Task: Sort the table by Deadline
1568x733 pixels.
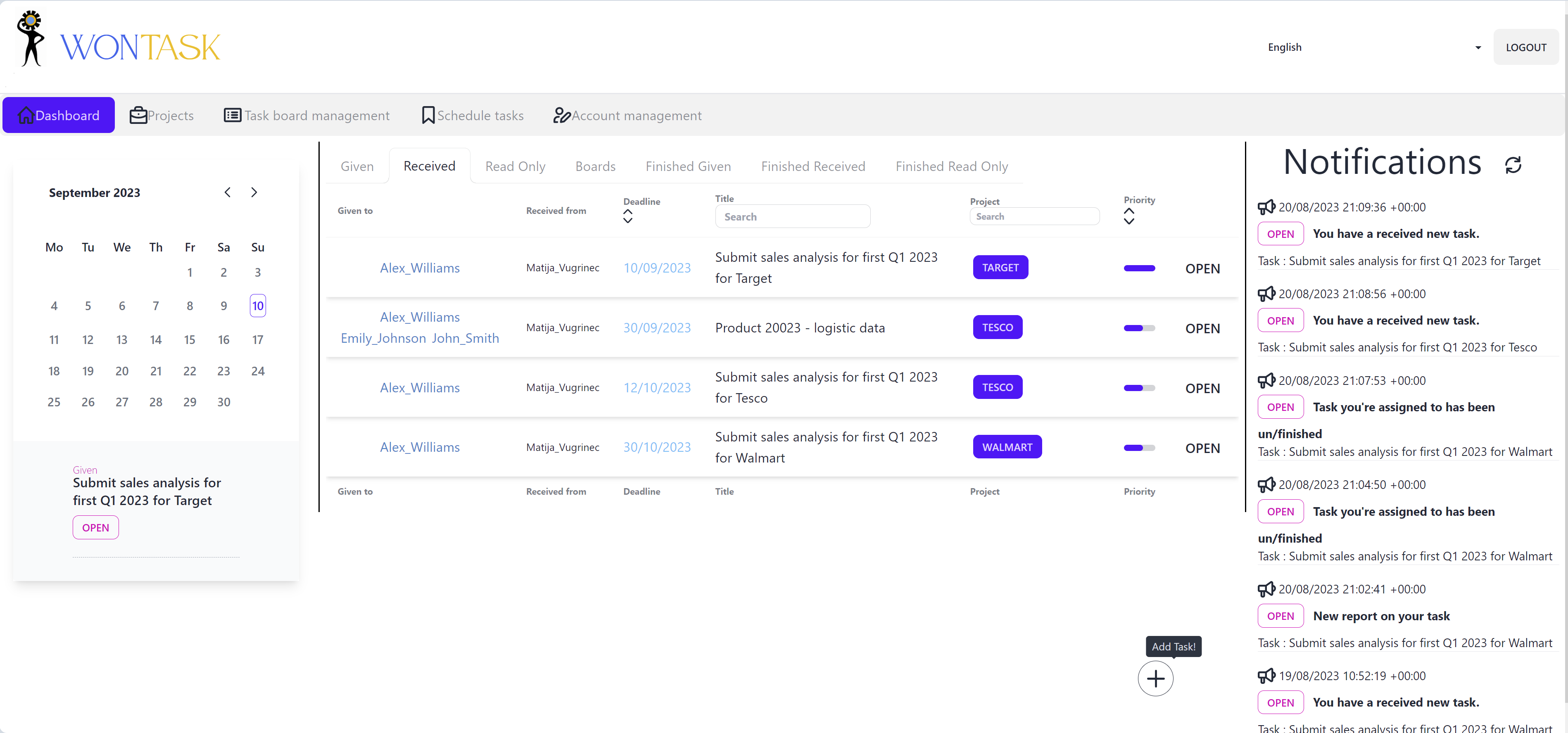Action: pos(627,216)
